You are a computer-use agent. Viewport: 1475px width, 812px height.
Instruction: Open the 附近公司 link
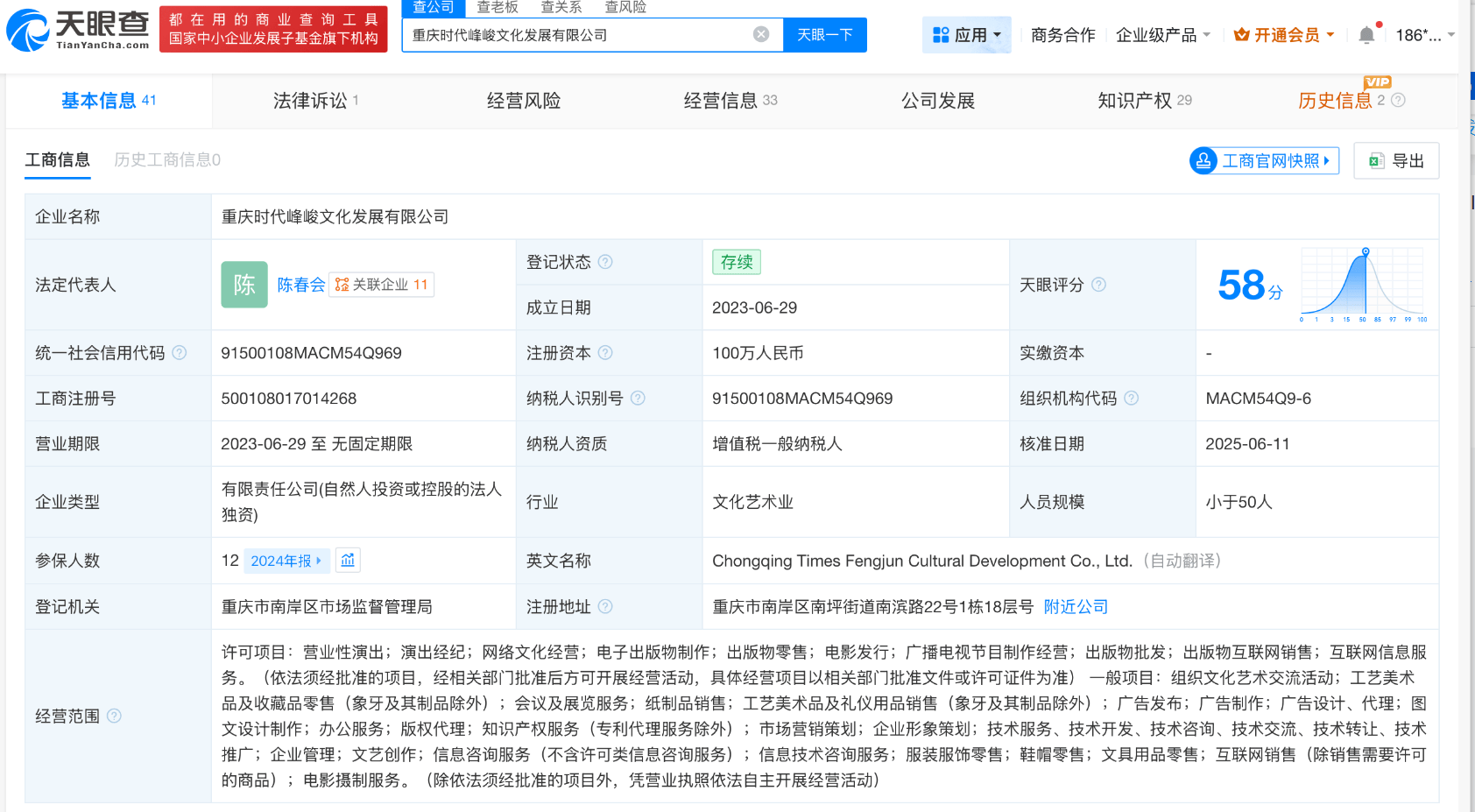click(1076, 607)
